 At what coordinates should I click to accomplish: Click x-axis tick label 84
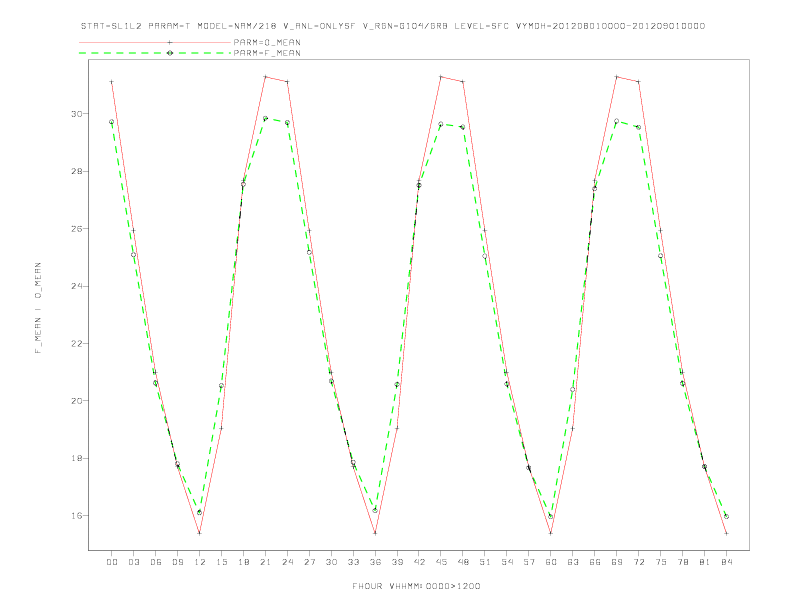pos(726,562)
